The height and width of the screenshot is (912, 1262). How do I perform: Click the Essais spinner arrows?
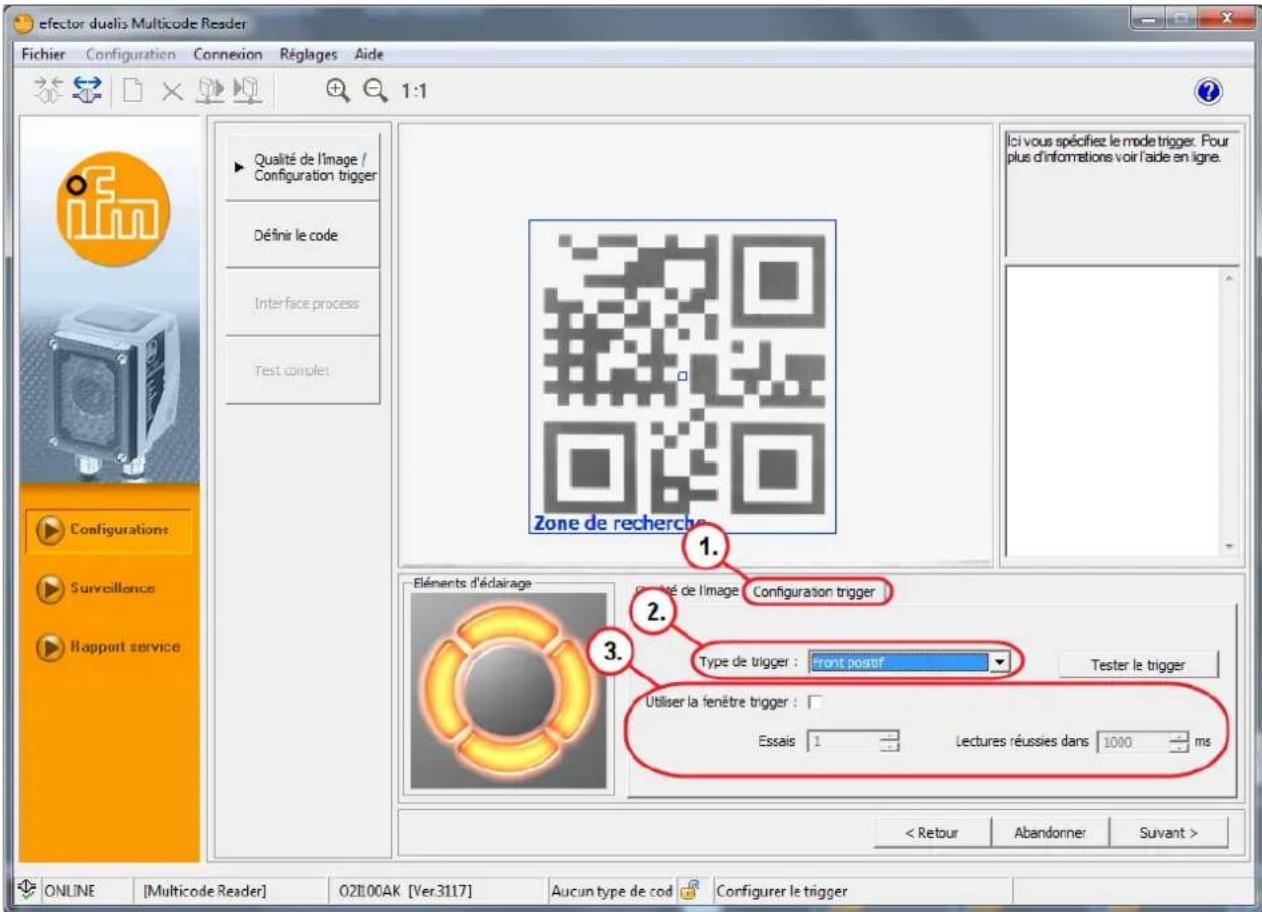click(x=890, y=743)
